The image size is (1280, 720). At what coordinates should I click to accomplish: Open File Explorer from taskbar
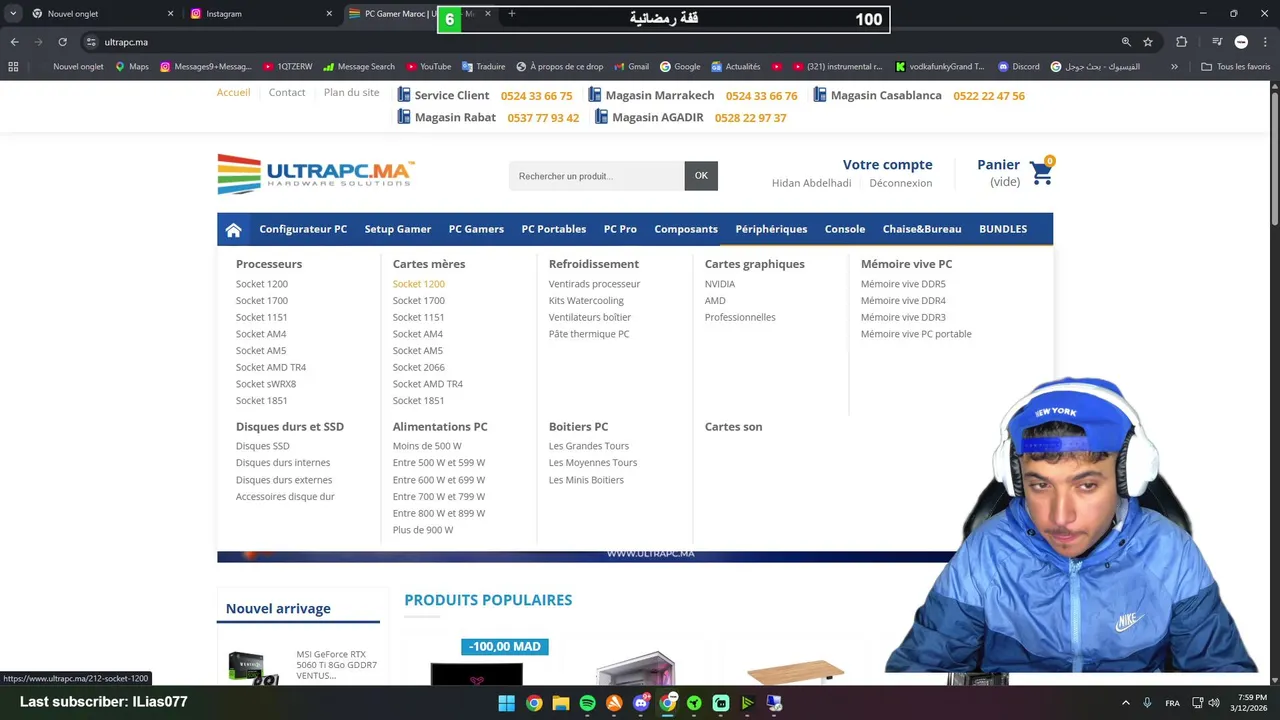[x=560, y=703]
